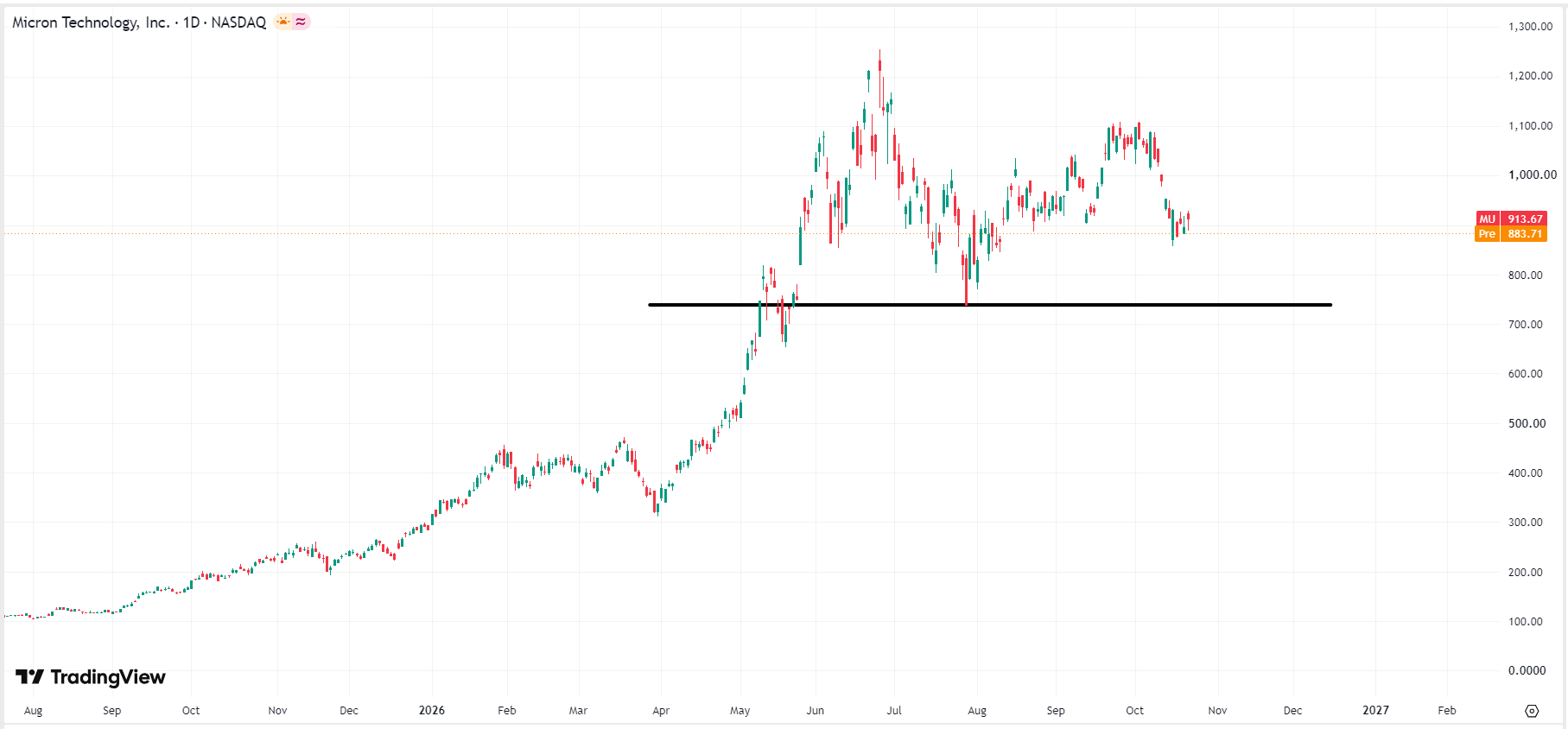
Task: Click the 300.00 price axis label
Action: tap(1526, 523)
